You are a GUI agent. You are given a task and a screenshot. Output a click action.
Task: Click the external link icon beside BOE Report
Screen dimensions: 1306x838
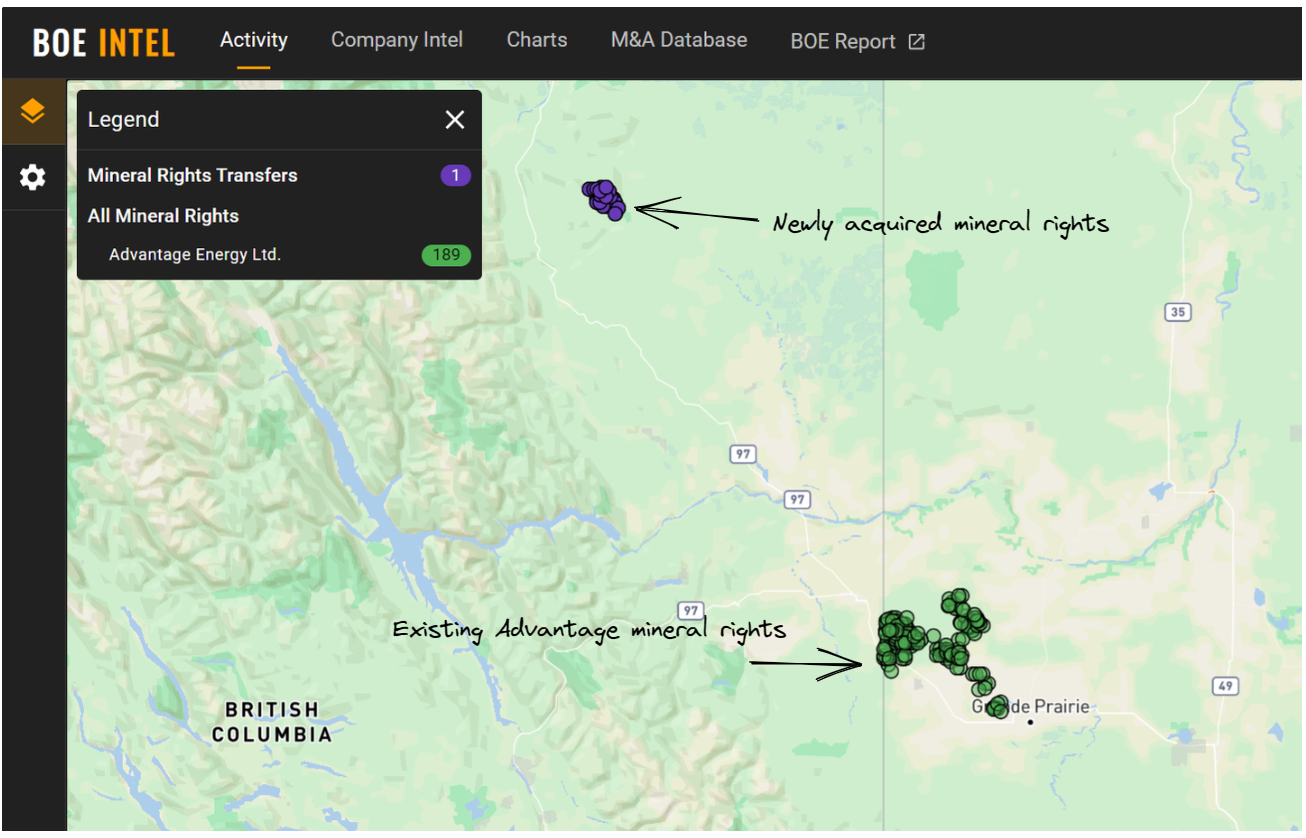(x=917, y=41)
